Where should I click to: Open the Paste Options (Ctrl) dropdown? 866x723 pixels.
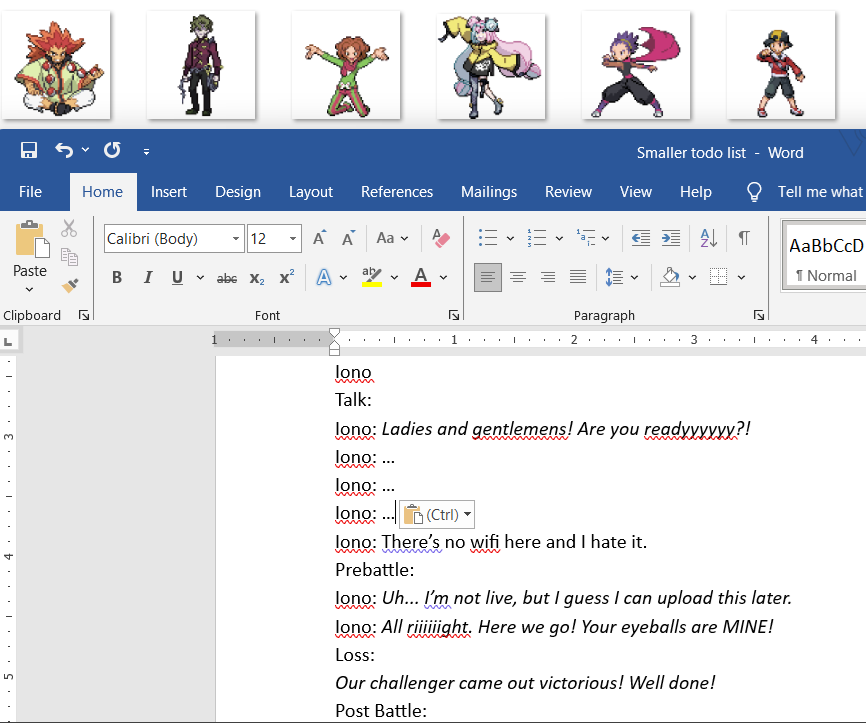tap(437, 515)
